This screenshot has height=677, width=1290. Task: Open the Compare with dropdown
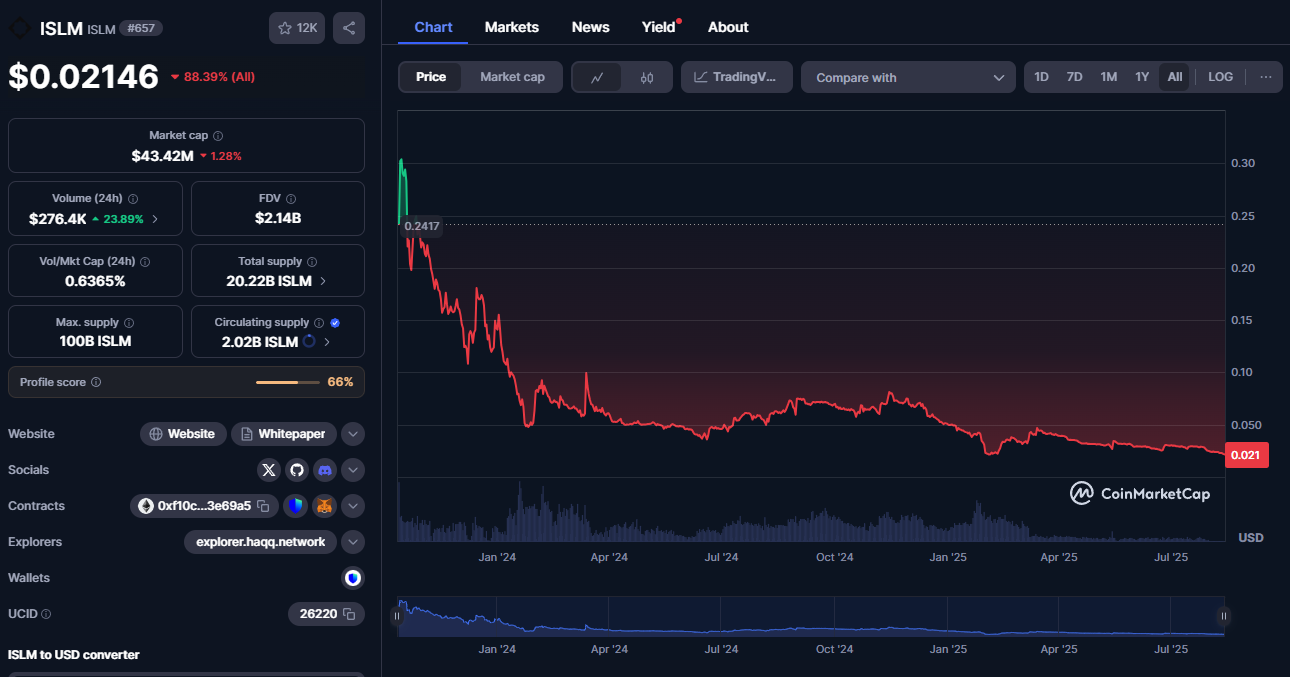909,77
